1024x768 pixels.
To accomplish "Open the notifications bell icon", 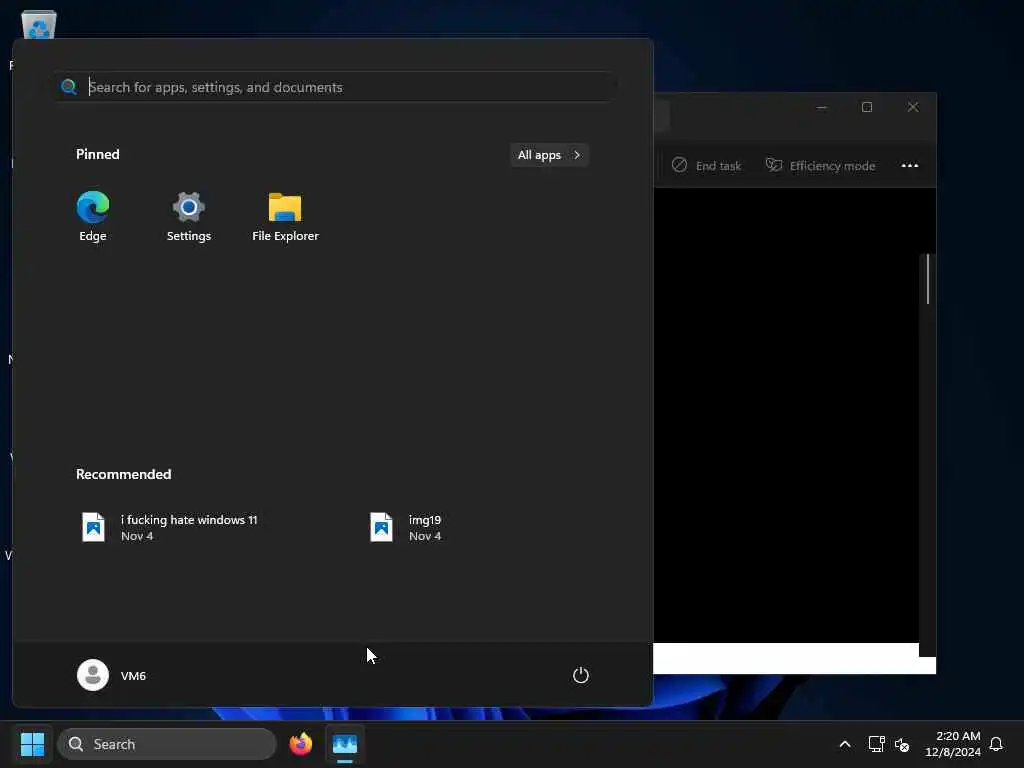I will point(996,744).
